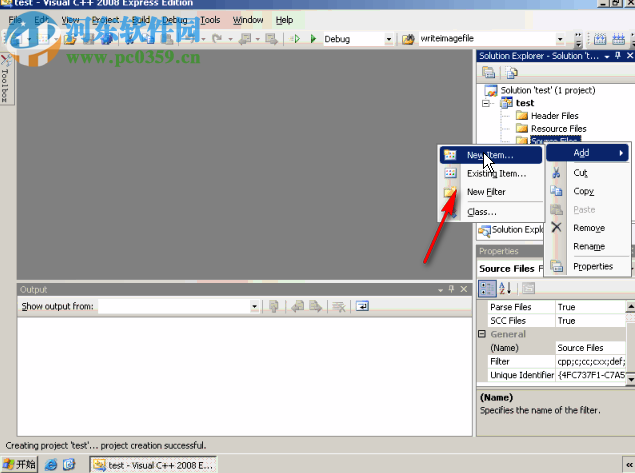635x473 pixels.
Task: Click the Show All Files icon
Action: [511, 73]
